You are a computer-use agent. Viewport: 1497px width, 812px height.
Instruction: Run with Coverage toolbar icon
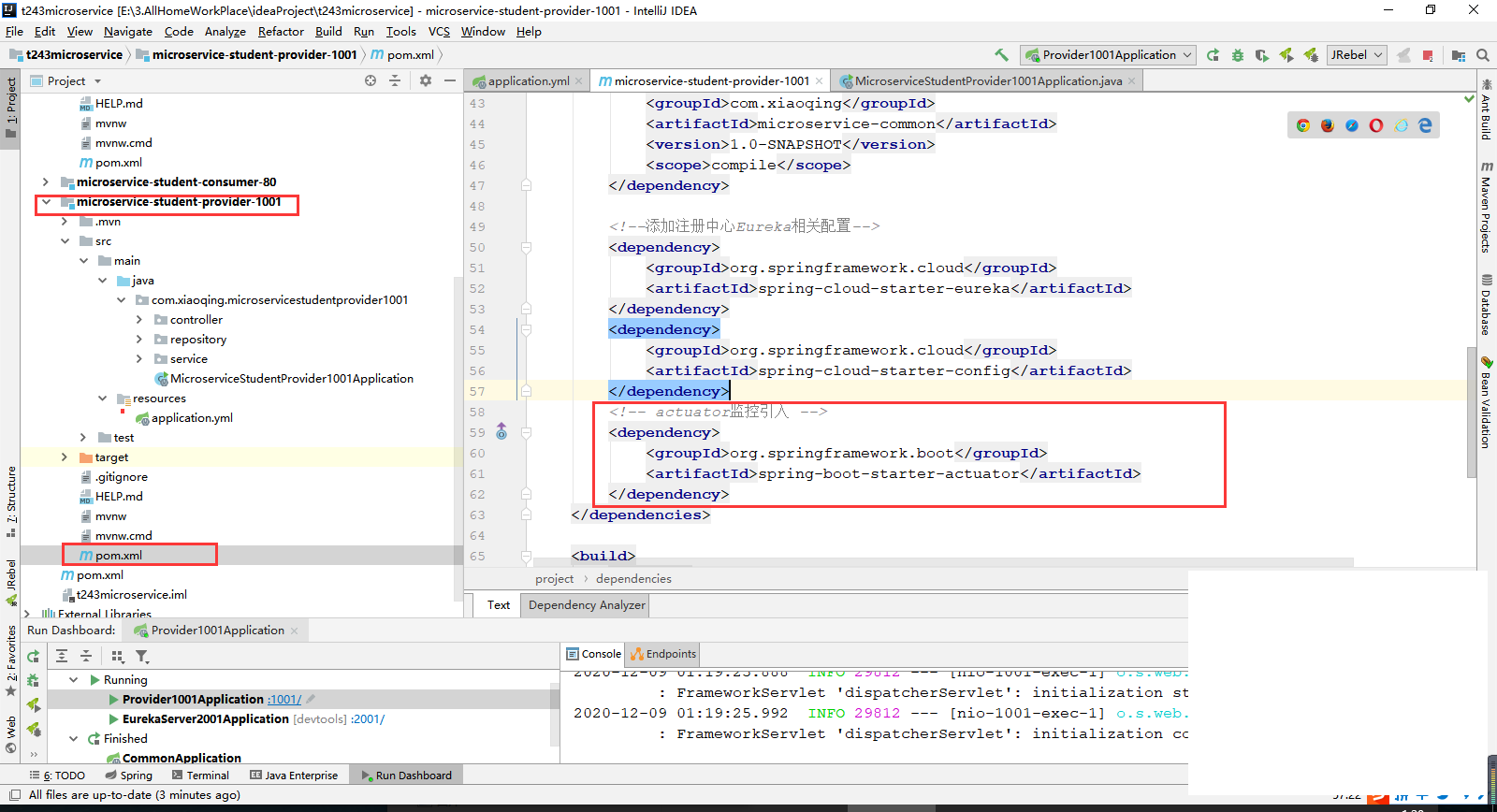[x=1262, y=55]
